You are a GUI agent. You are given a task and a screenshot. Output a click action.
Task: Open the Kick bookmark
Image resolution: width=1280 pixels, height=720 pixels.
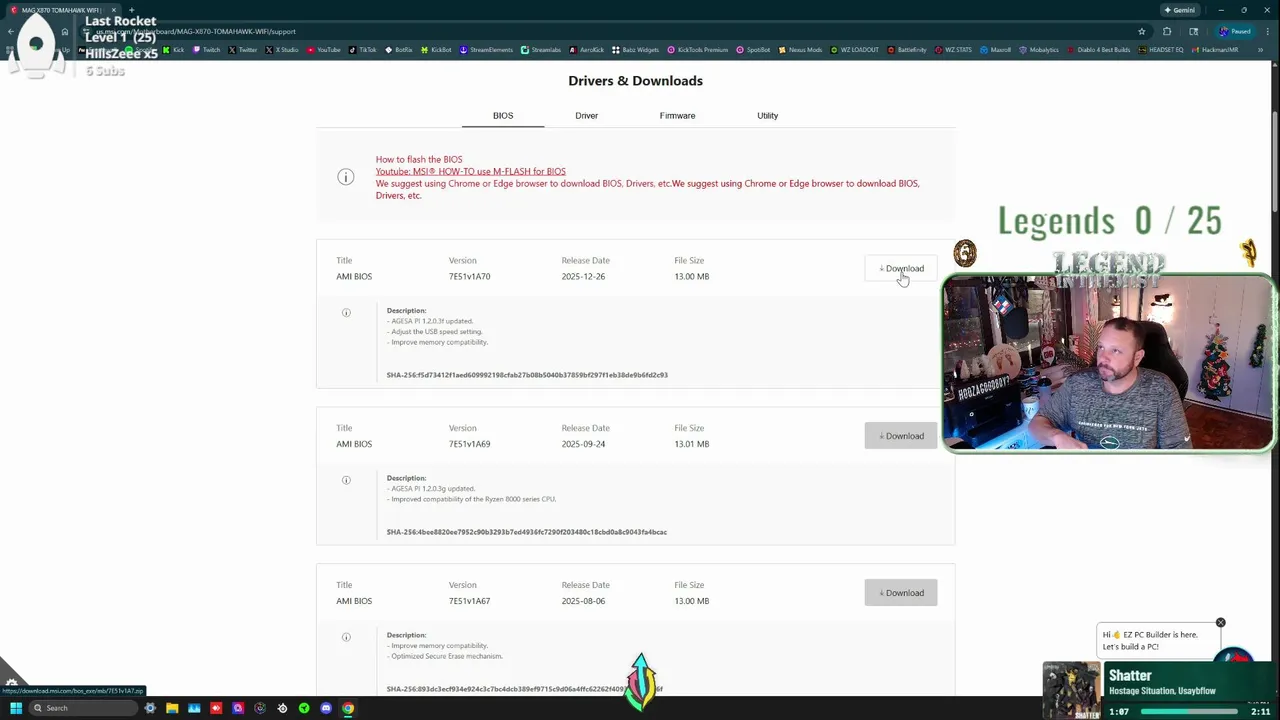(174, 50)
